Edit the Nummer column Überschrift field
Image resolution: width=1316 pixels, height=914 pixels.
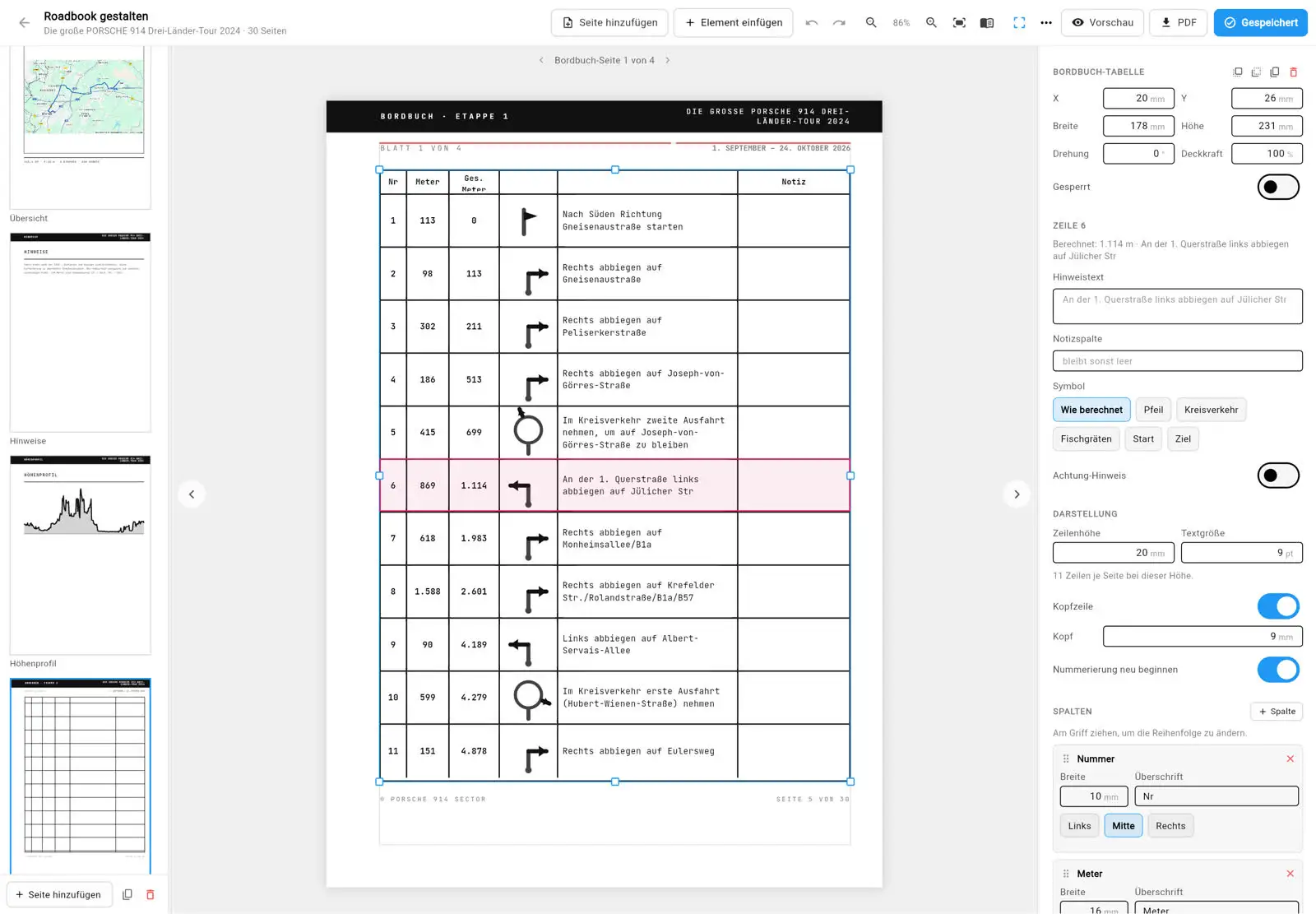coord(1216,796)
